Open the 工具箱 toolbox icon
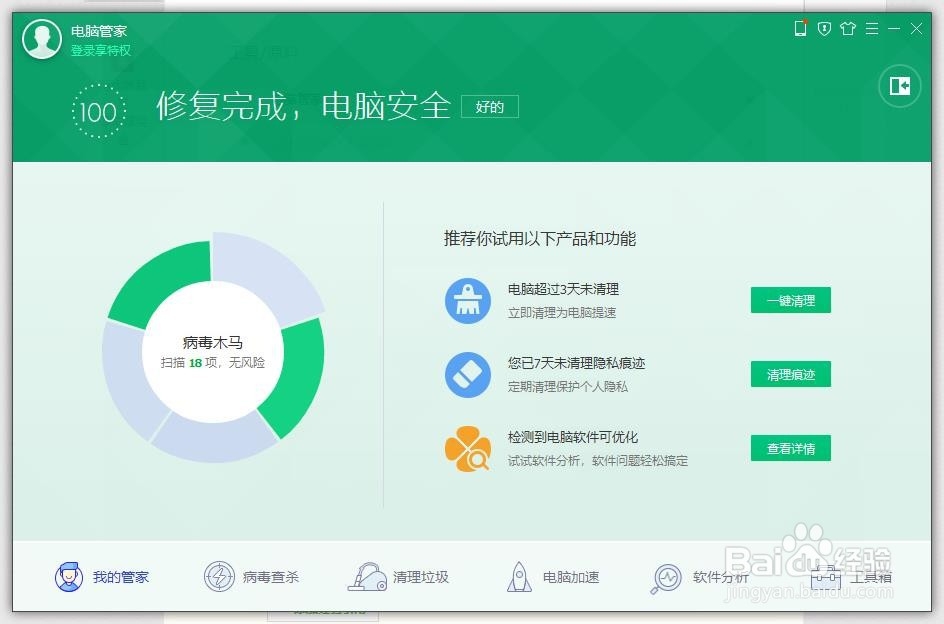 (x=827, y=577)
